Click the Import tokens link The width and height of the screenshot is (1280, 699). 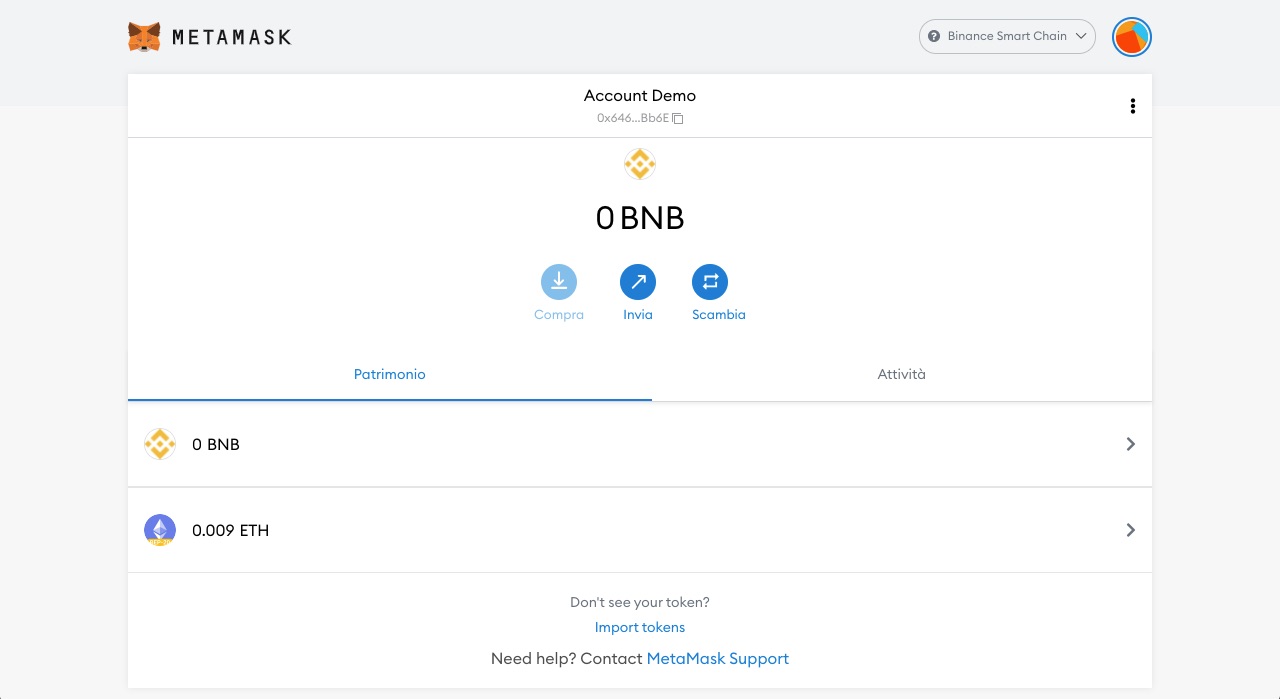pos(640,628)
